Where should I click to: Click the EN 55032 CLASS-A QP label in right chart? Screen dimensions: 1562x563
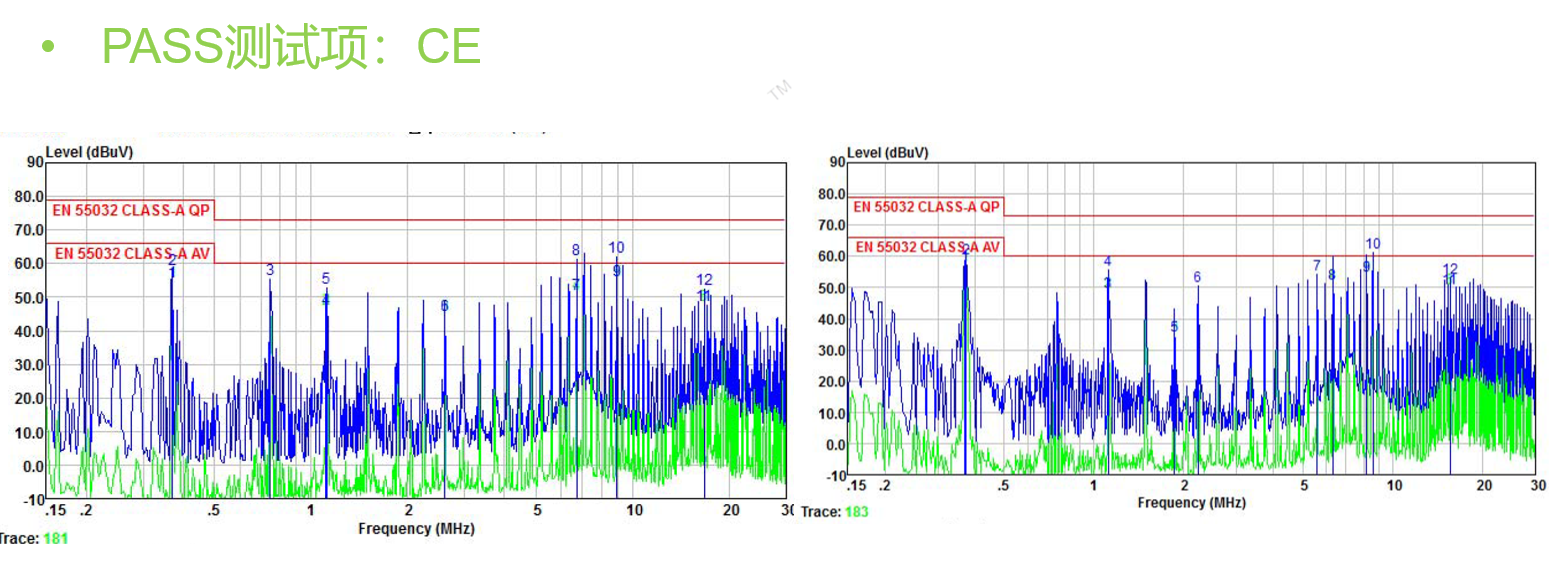pos(925,207)
